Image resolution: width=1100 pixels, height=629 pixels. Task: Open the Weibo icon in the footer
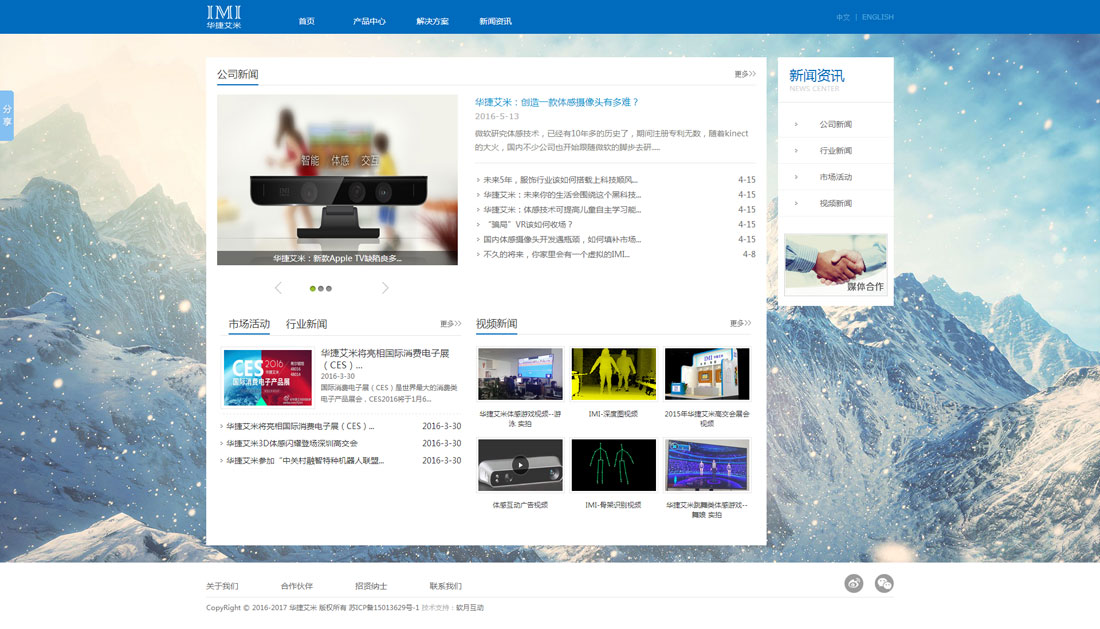click(x=854, y=583)
